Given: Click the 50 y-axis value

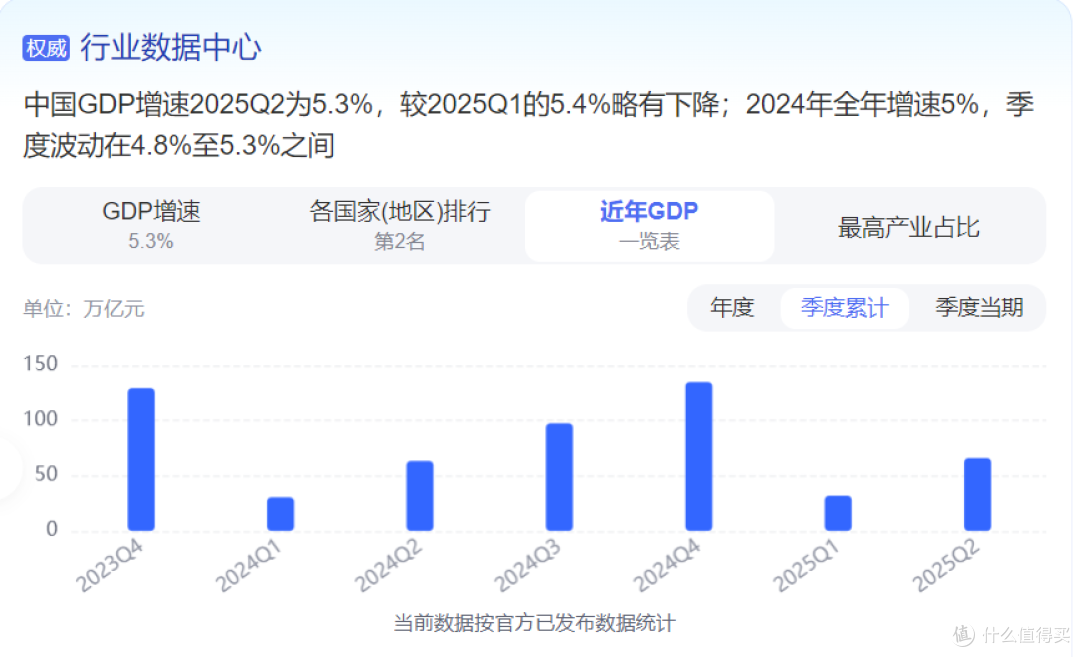Looking at the screenshot, I should 46,474.
